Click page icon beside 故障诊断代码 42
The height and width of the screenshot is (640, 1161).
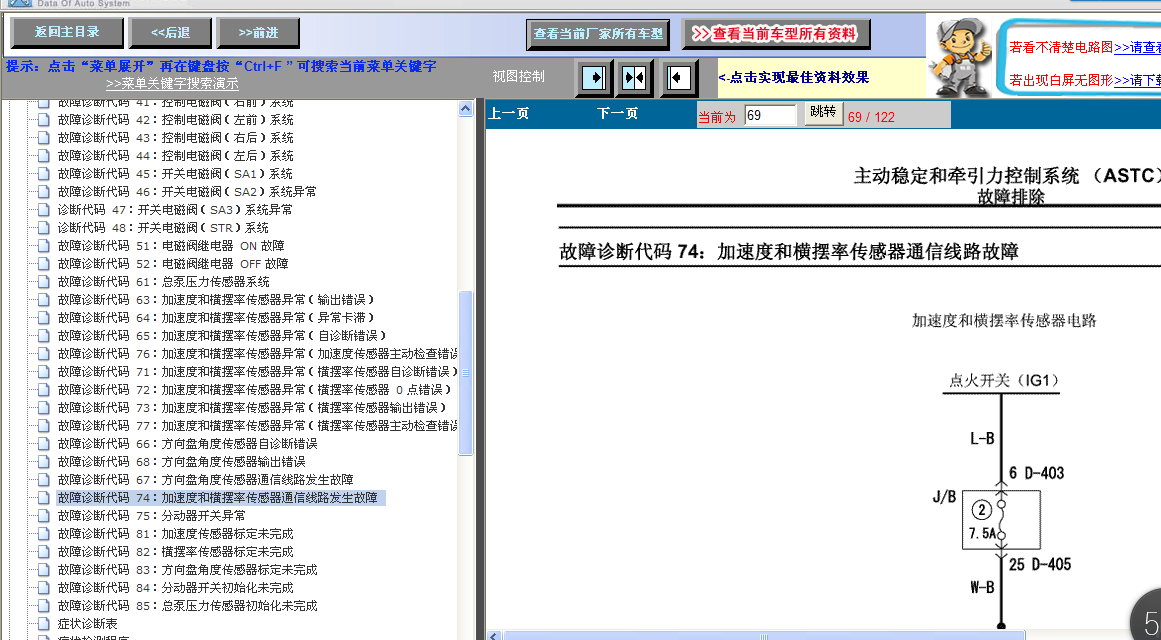pyautogui.click(x=44, y=120)
